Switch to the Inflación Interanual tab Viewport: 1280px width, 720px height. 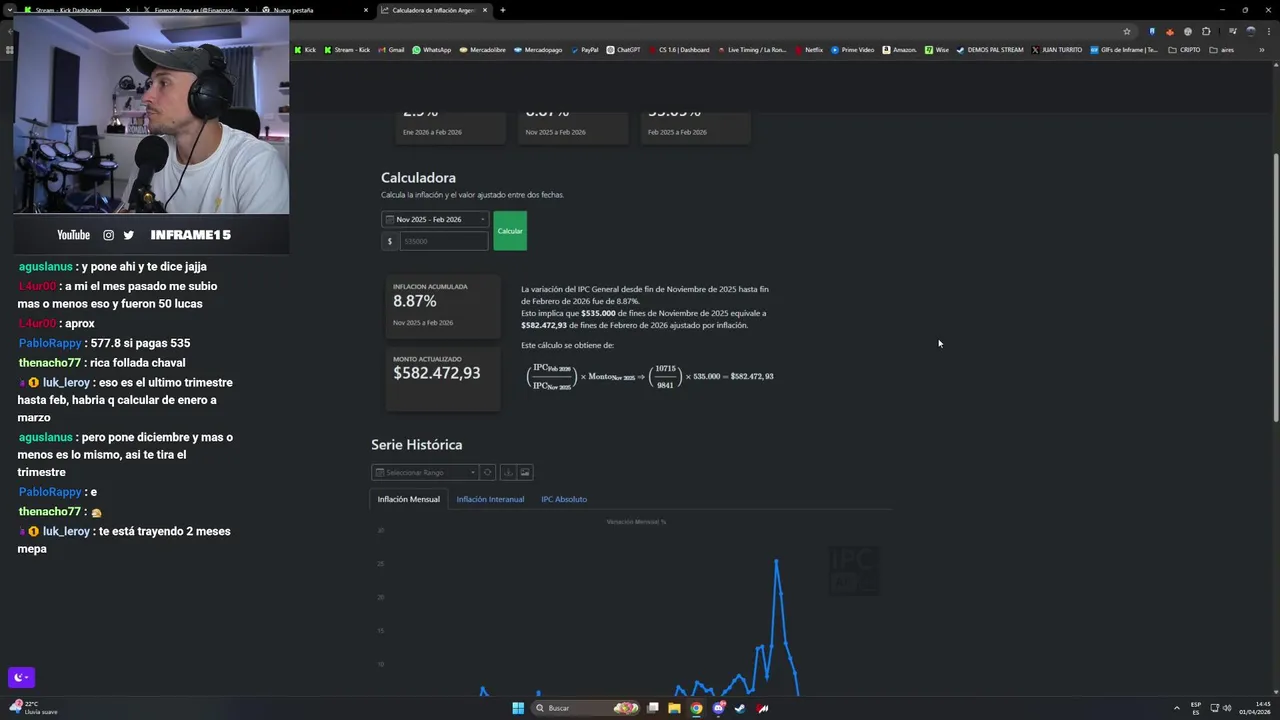pyautogui.click(x=490, y=499)
